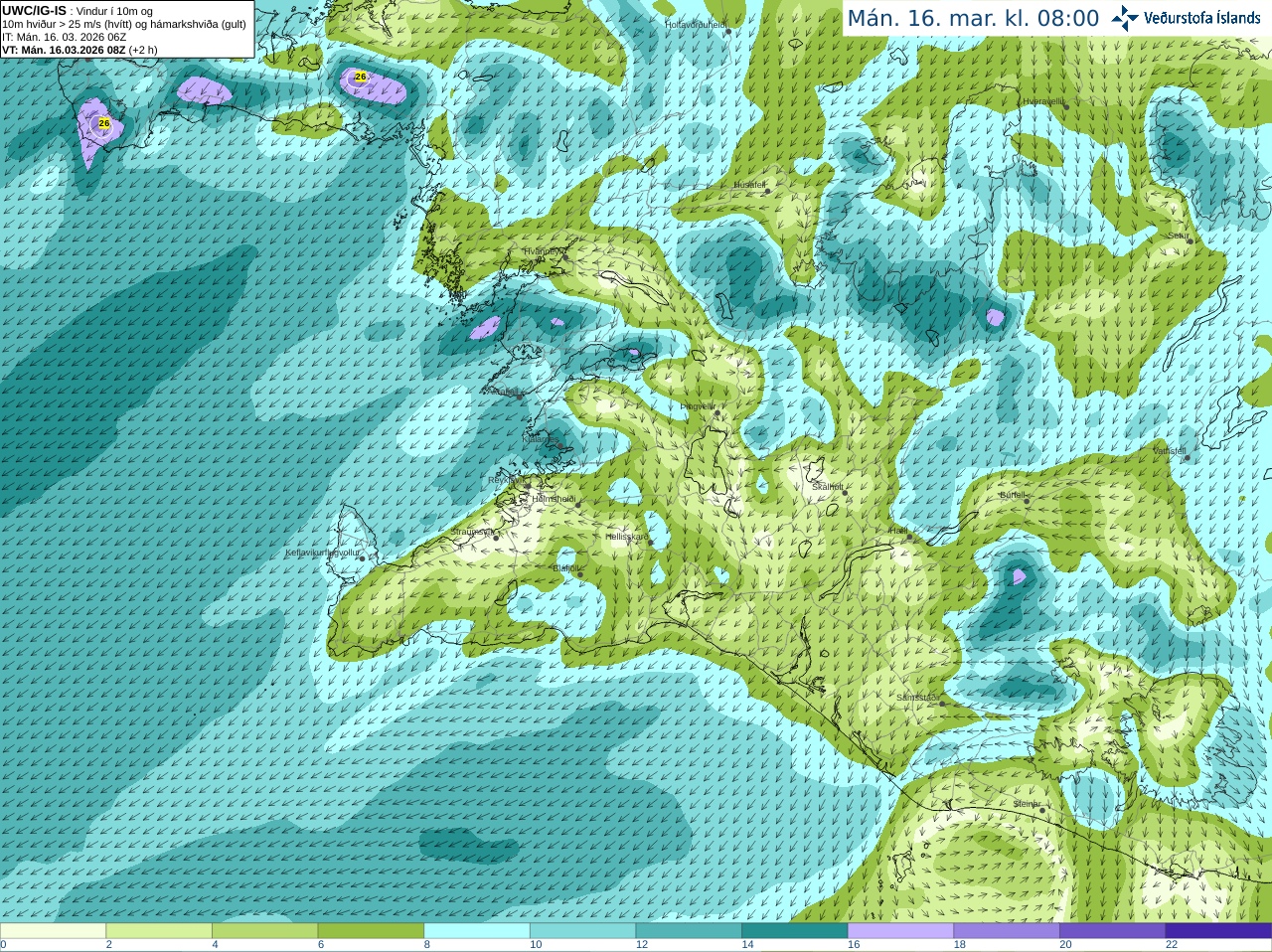Image resolution: width=1272 pixels, height=952 pixels.
Task: Pick the 18–20 m/s medium purple legend swatch
Action: [1007, 930]
